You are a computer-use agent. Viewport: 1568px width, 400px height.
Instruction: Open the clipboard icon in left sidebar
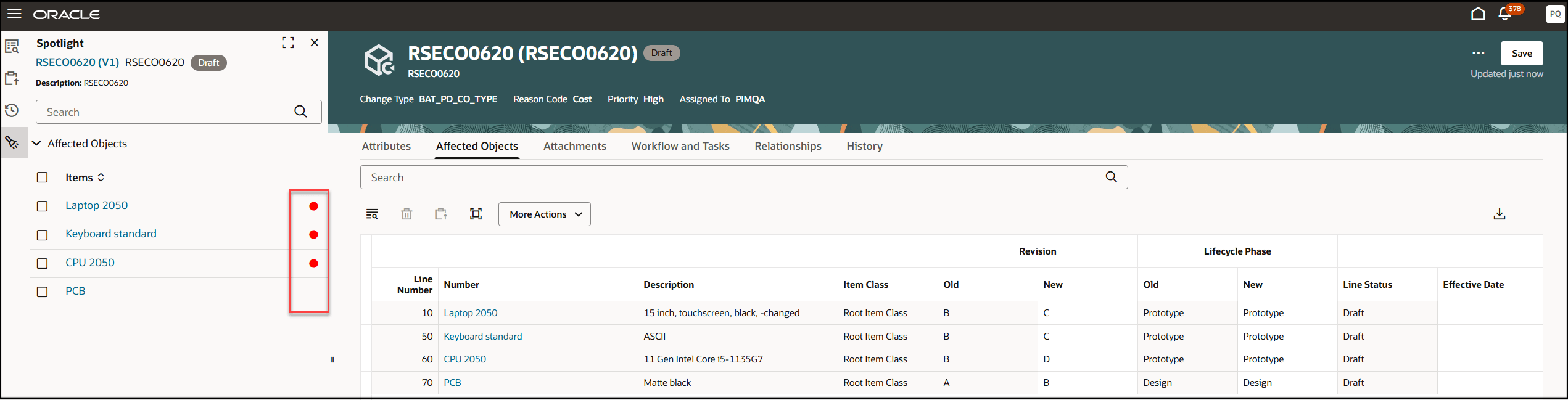coord(12,78)
